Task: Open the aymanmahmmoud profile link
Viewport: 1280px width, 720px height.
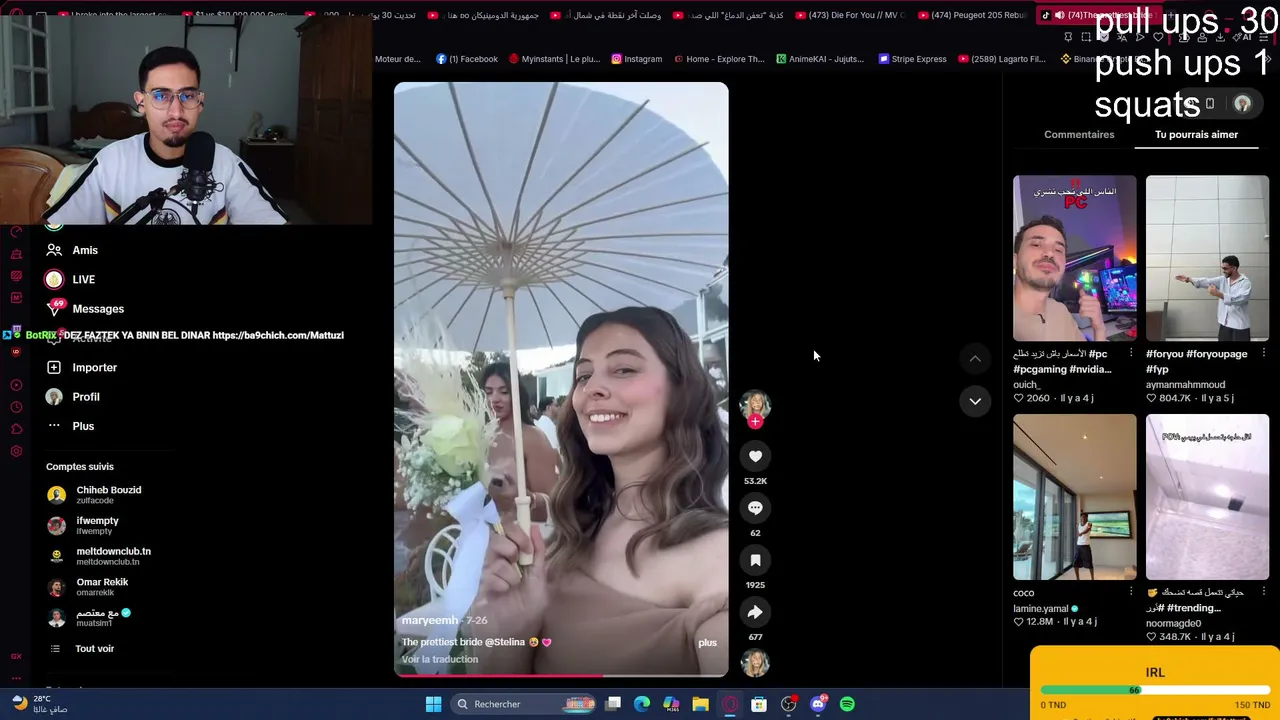Action: (x=1185, y=384)
